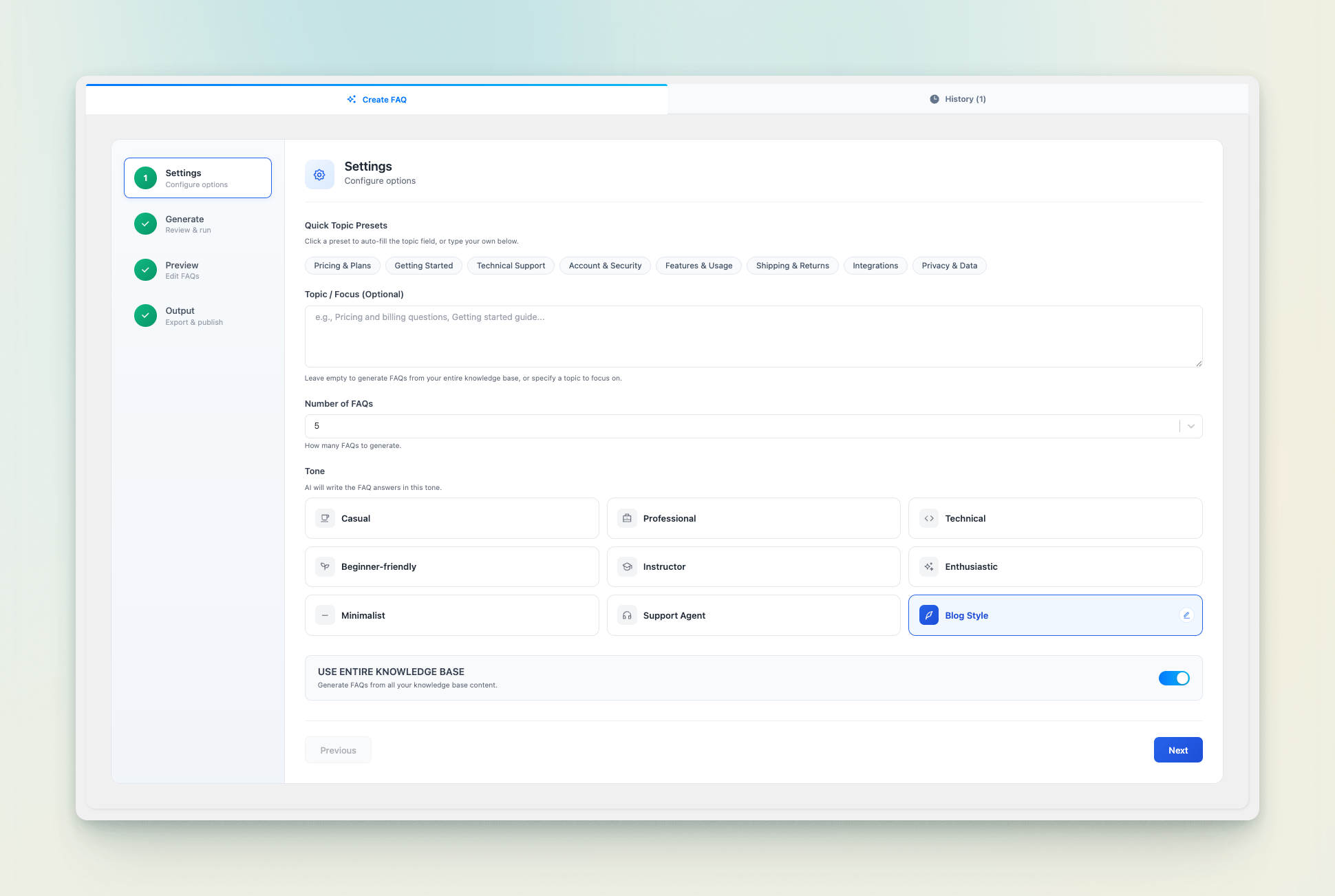Image resolution: width=1335 pixels, height=896 pixels.
Task: Disable Use Entire Knowledge Base toggle
Action: (x=1173, y=678)
